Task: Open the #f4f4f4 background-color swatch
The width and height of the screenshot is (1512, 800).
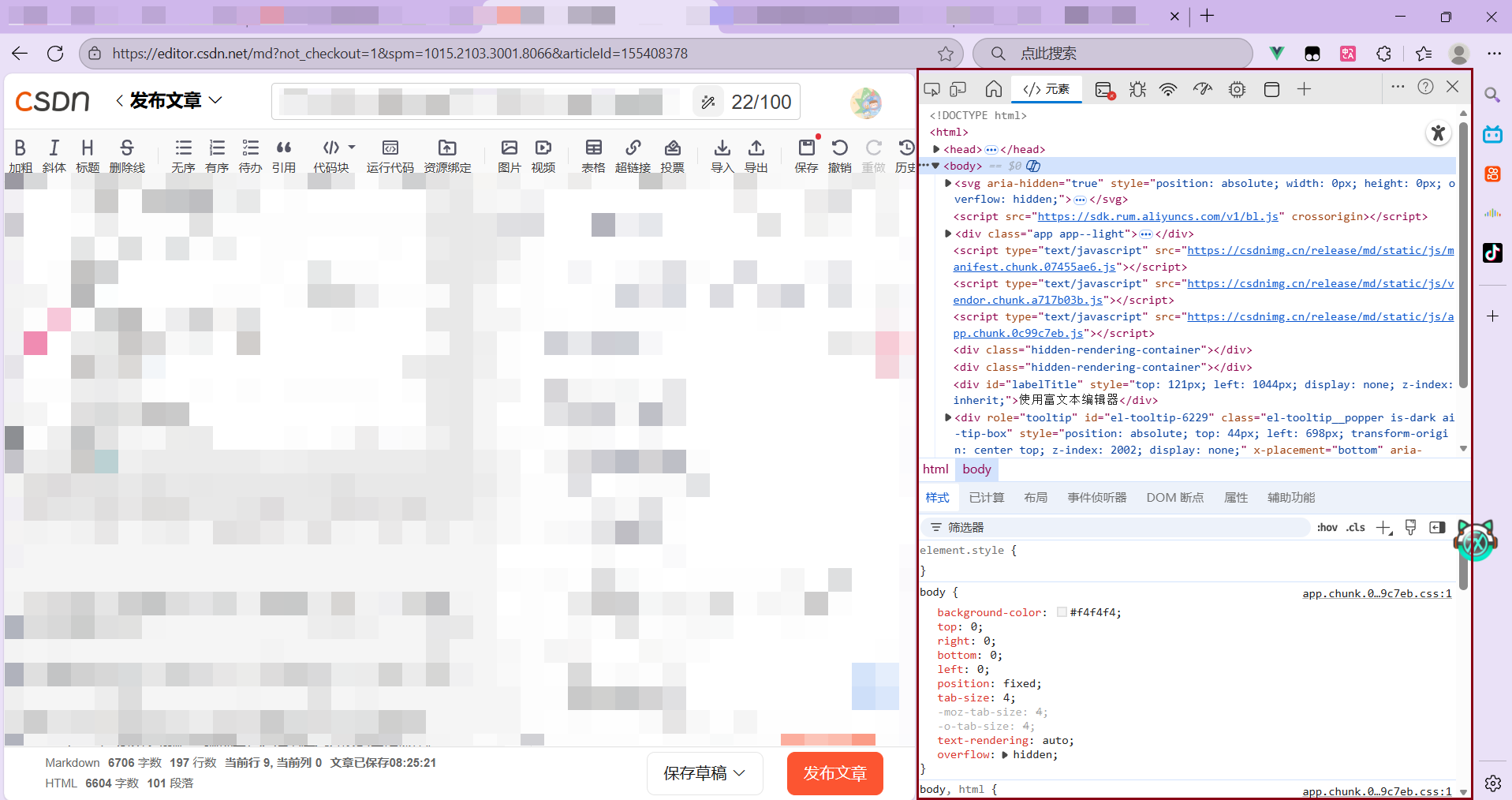Action: [1062, 612]
